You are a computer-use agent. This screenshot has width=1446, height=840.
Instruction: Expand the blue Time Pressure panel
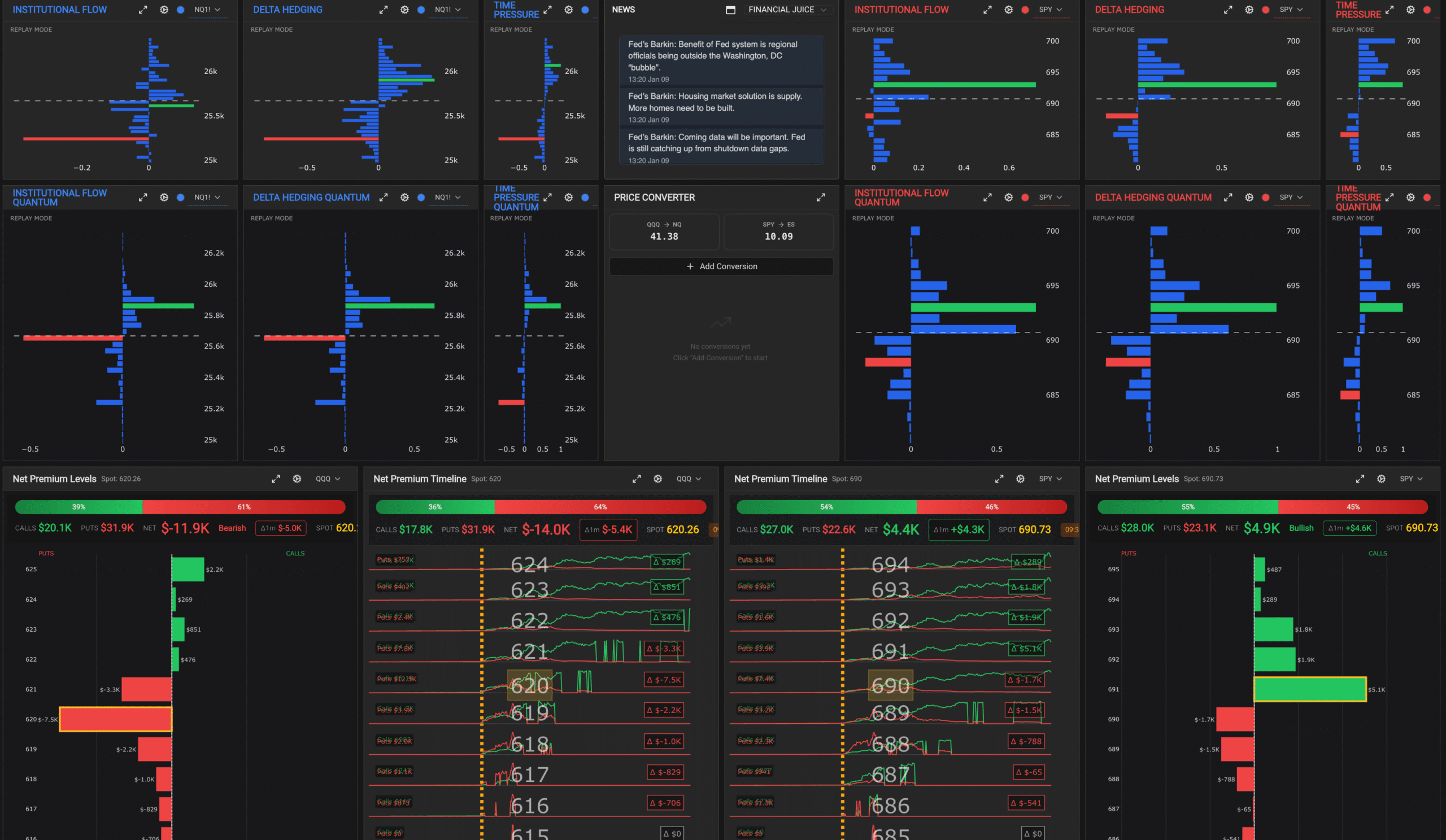[x=547, y=10]
